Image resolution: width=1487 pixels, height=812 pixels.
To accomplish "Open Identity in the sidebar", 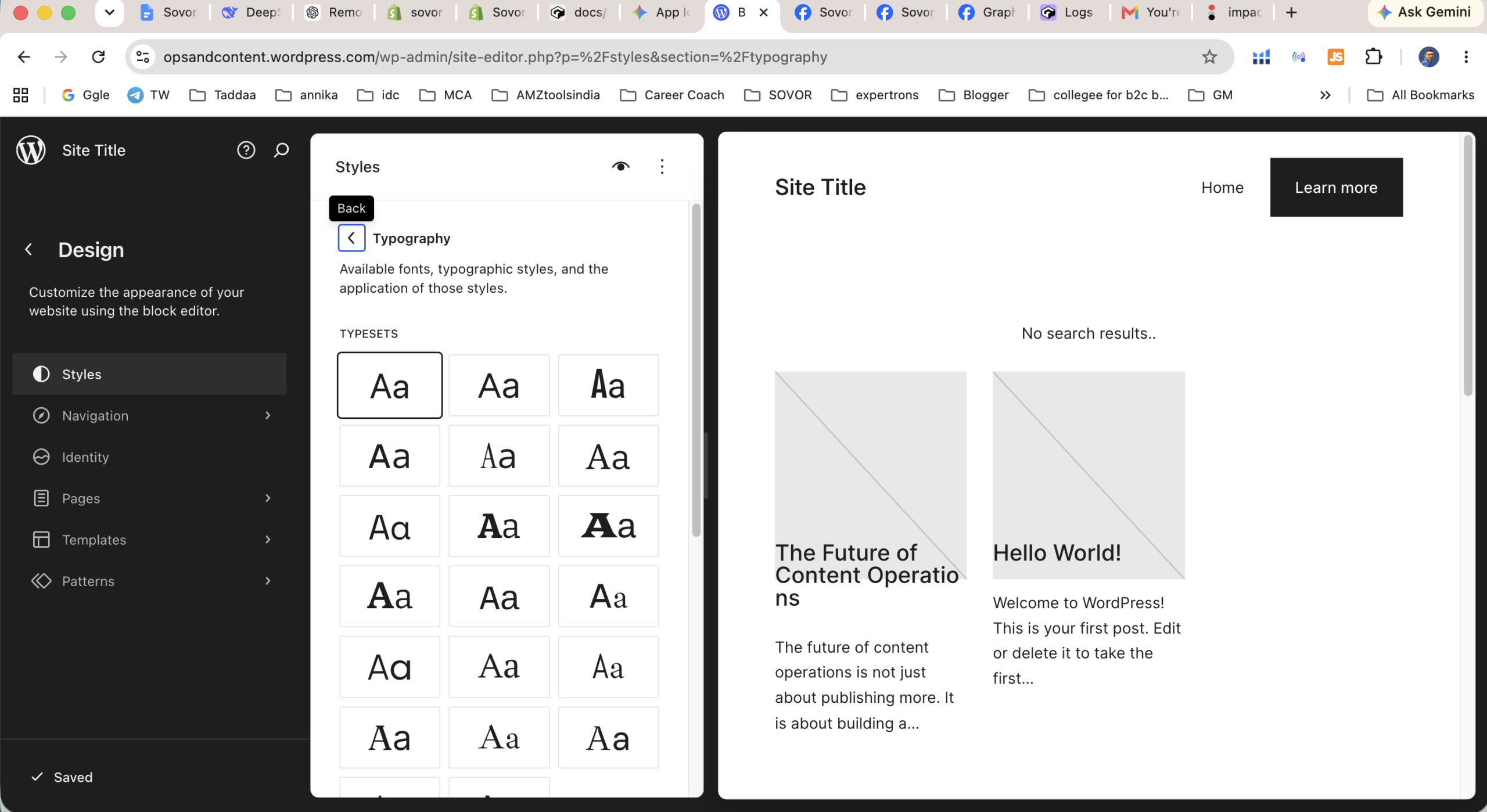I will click(149, 457).
